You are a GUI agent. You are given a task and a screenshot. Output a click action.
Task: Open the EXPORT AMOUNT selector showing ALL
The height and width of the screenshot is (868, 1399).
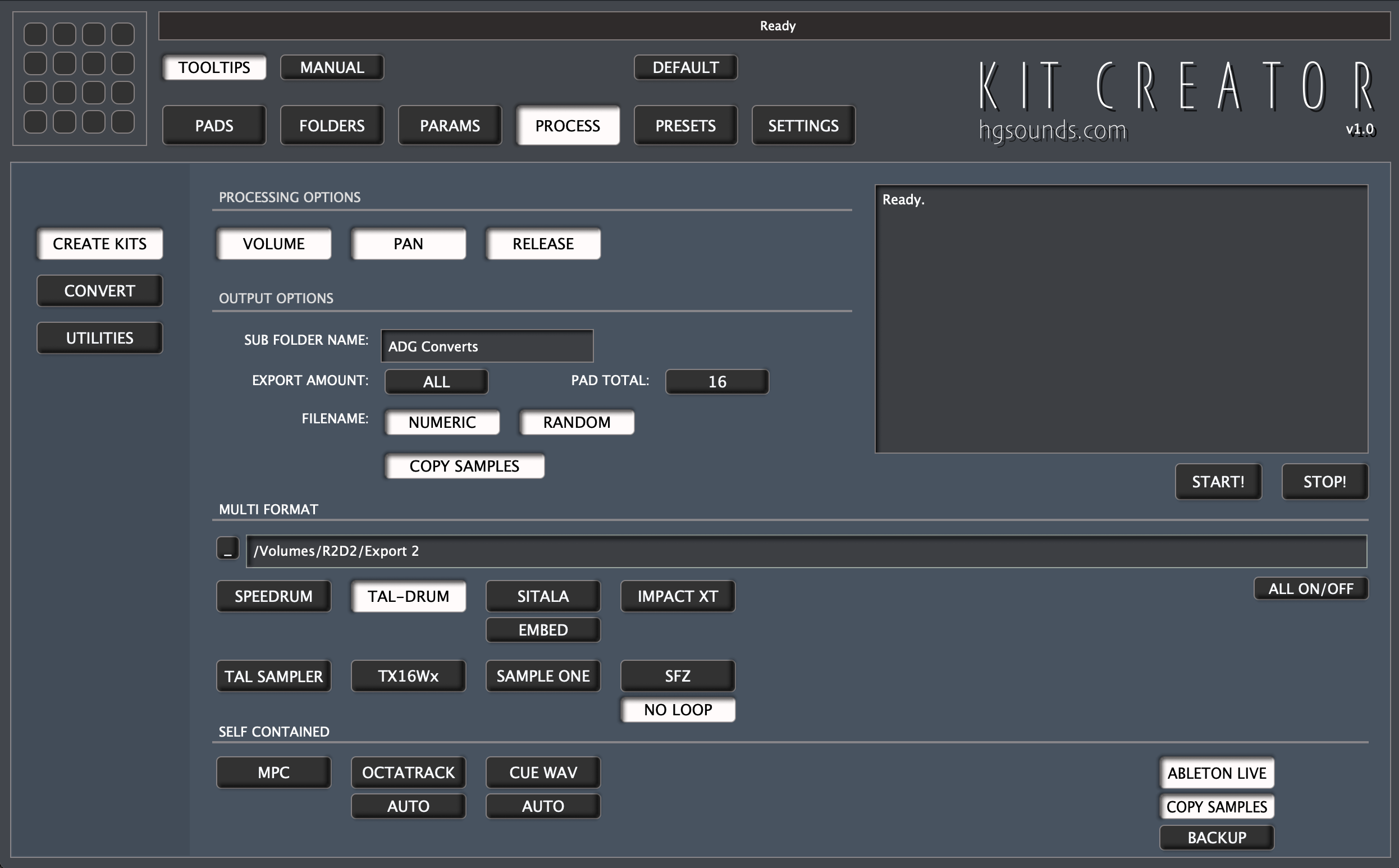tap(436, 382)
